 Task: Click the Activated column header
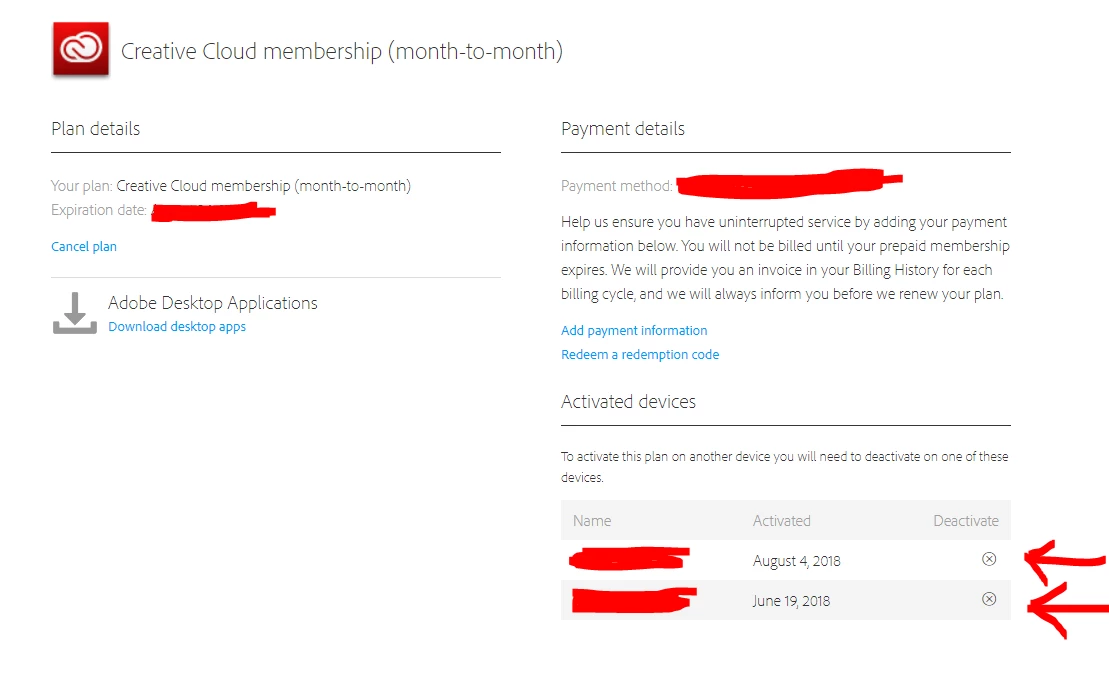point(781,521)
